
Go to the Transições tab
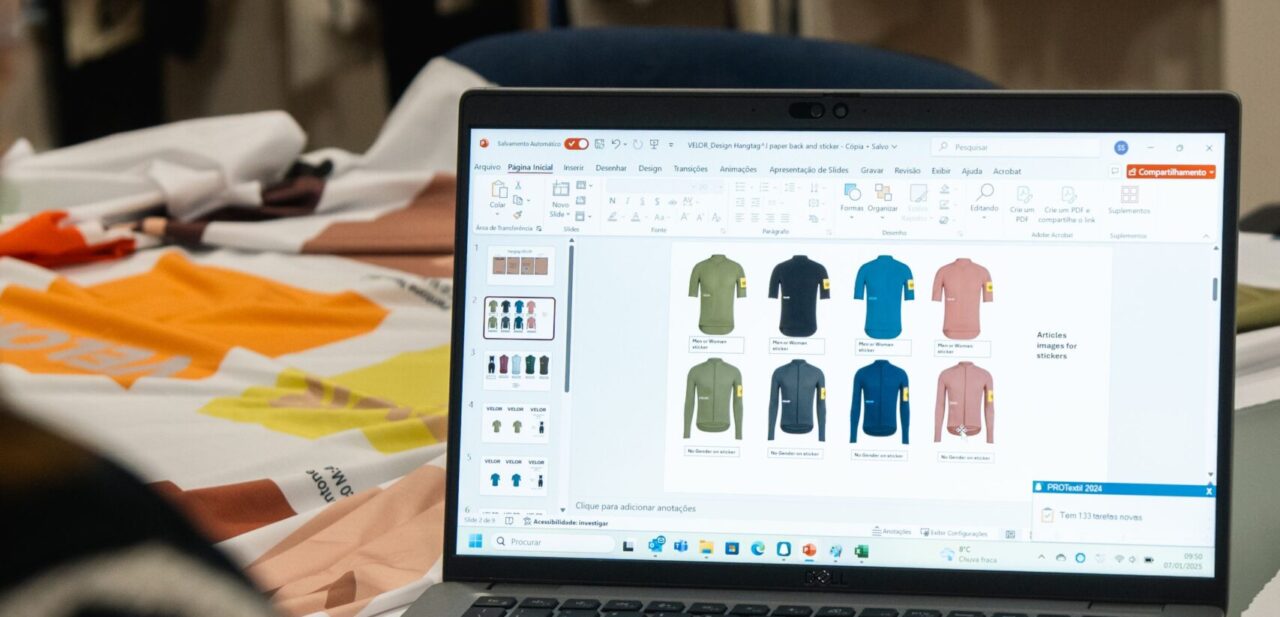point(691,169)
